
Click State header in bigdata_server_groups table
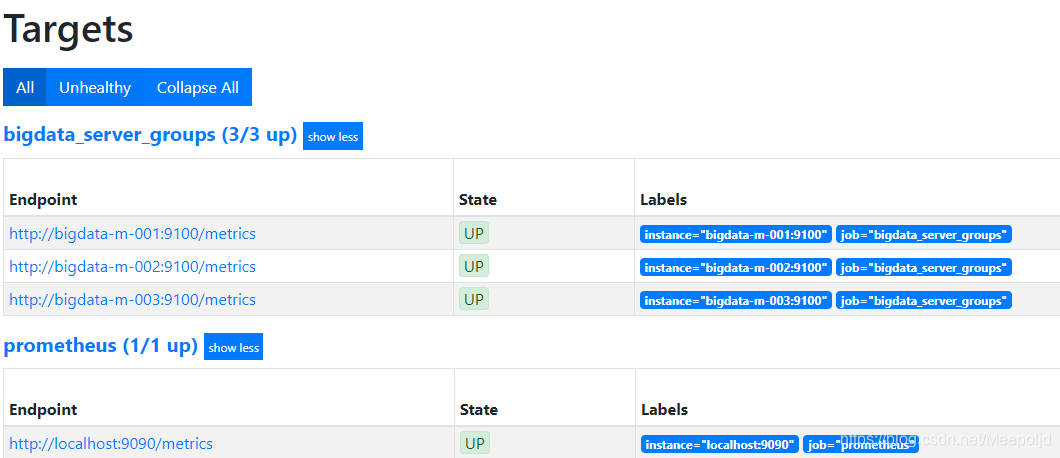478,200
